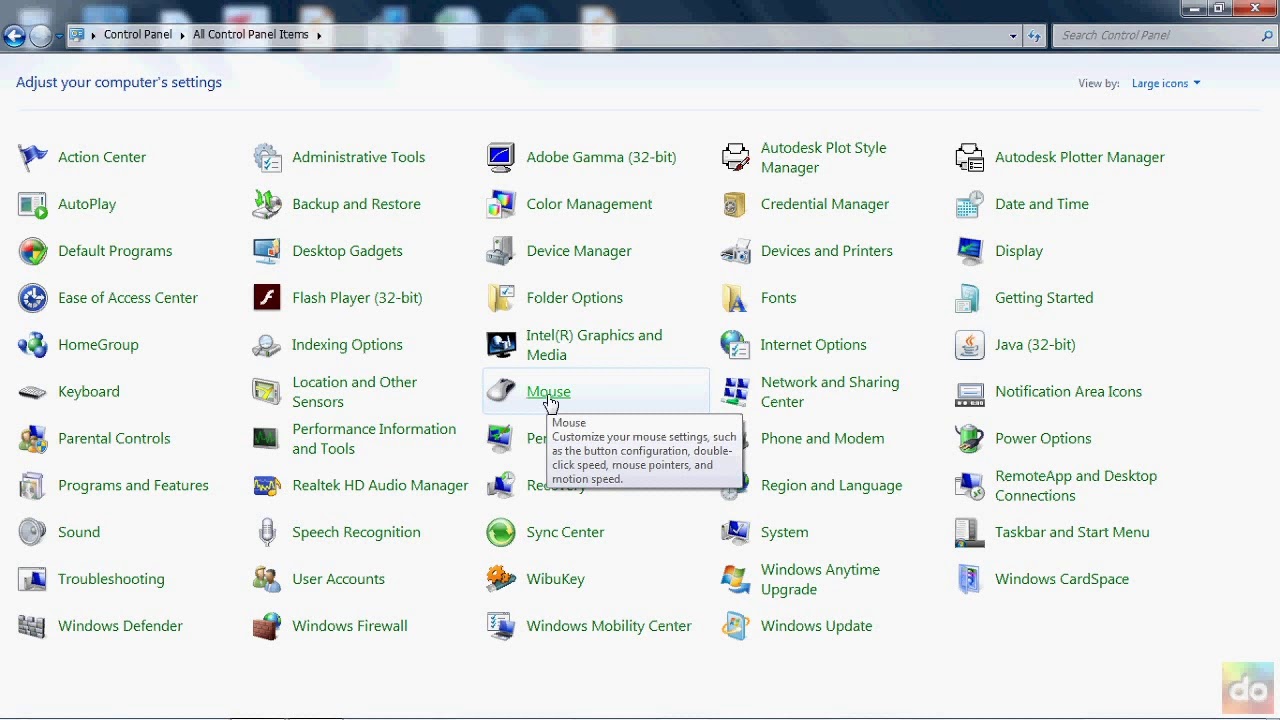Click the Sync Center green icon
This screenshot has height=720, width=1280.
[501, 532]
